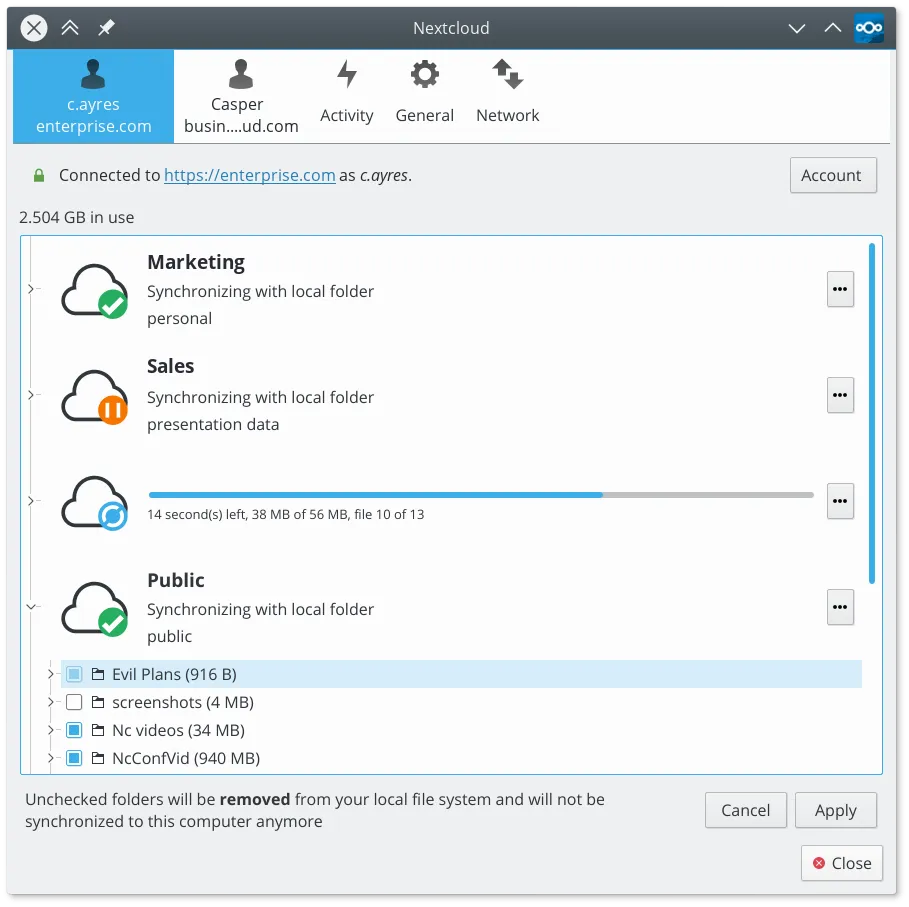Expand the NcConfVid subfolder
909x907 pixels.
(x=50, y=758)
